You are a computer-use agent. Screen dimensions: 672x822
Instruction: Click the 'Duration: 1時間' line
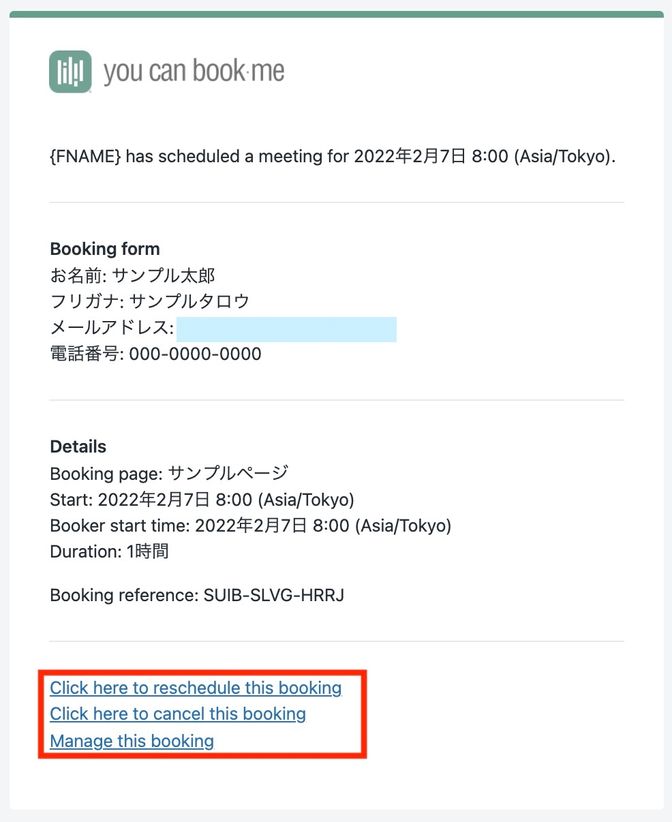(x=109, y=551)
